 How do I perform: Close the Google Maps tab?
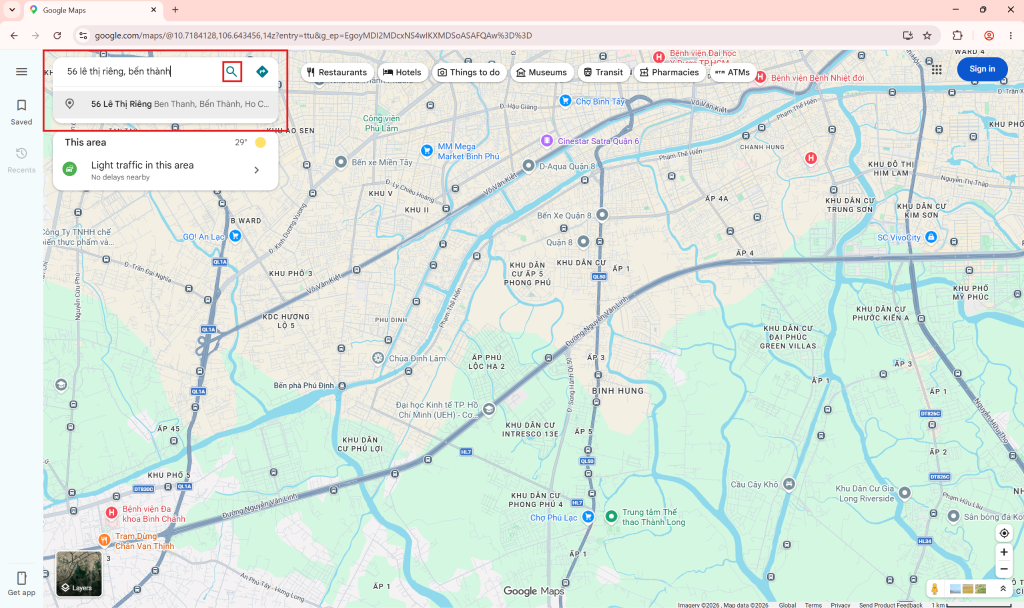pyautogui.click(x=153, y=10)
